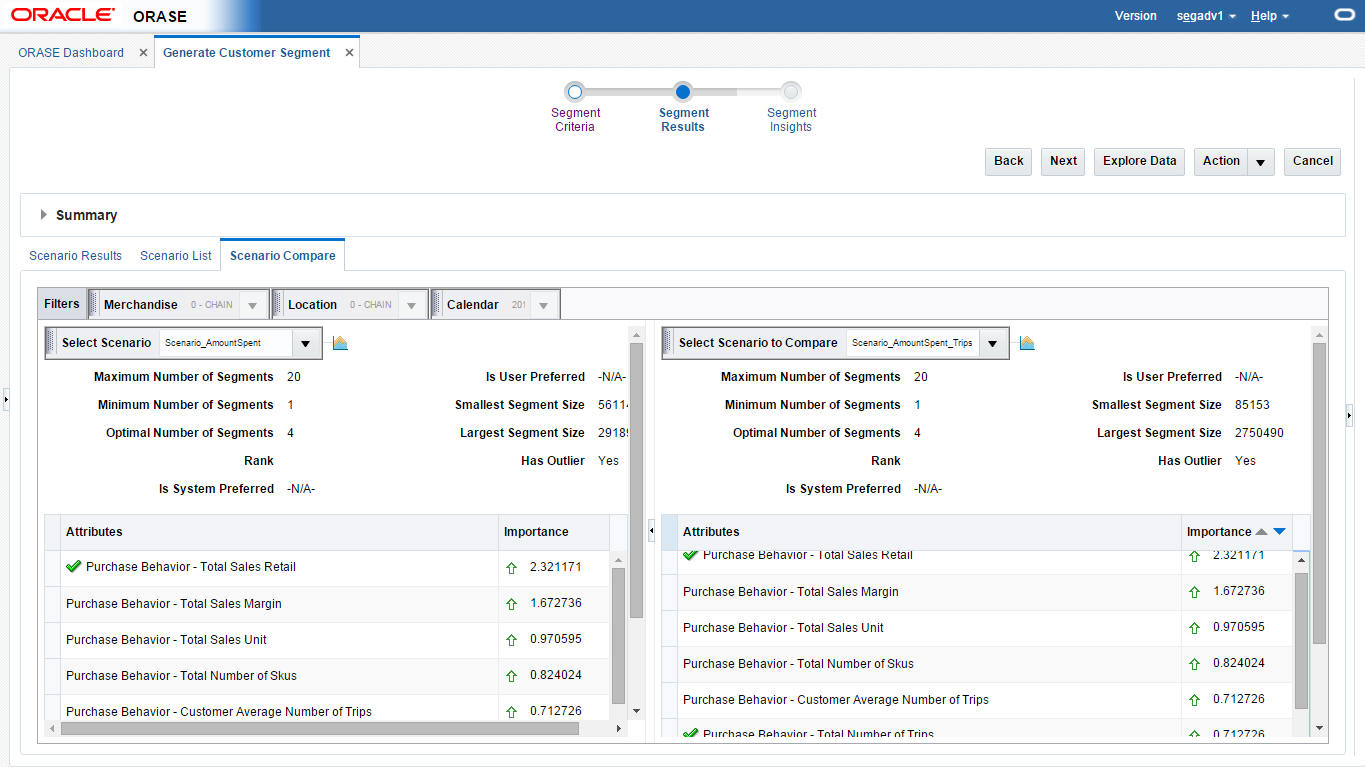Click green check next to Total Sales Retail left

73,566
